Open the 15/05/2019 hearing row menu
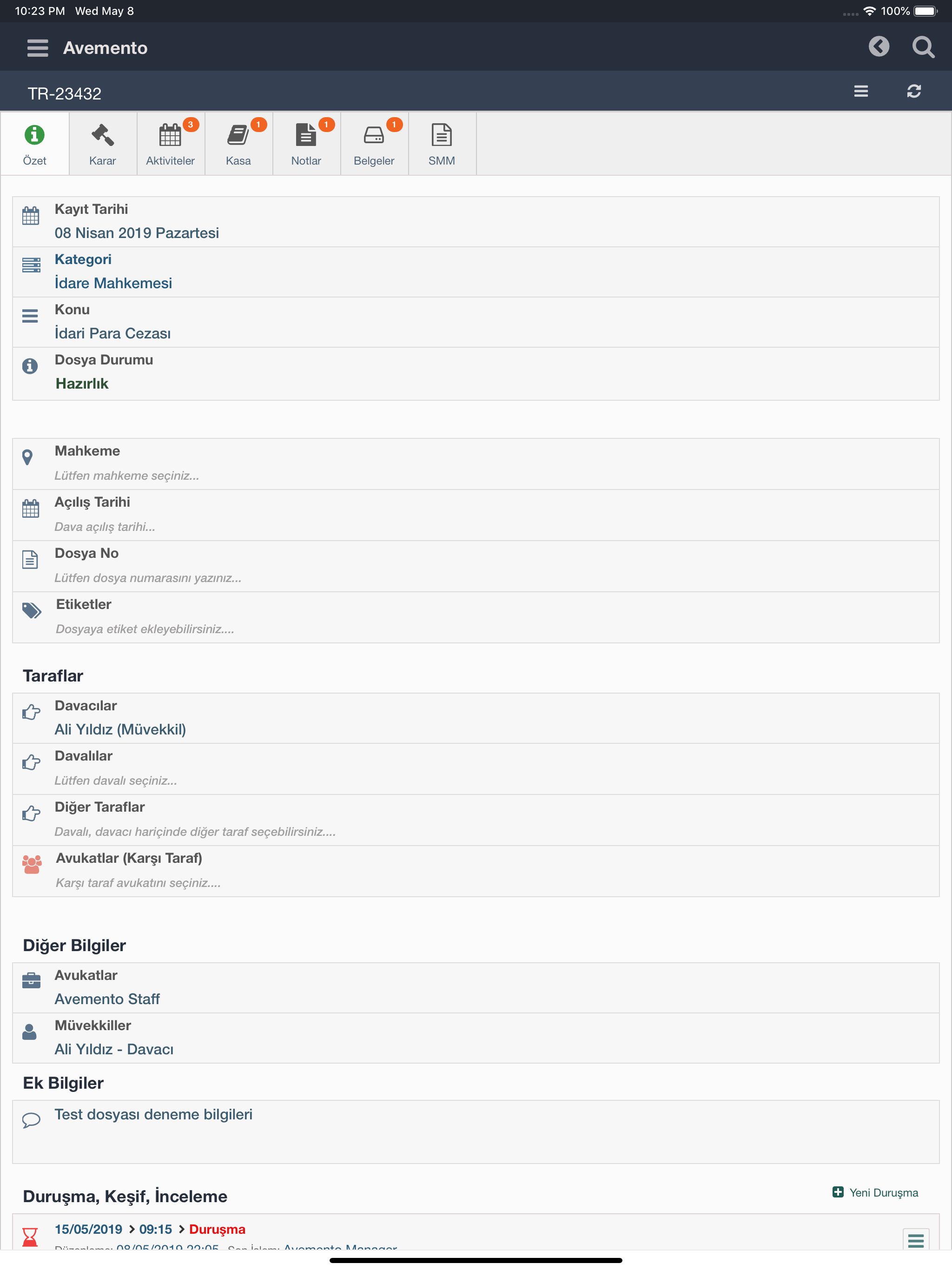Screen dimensions: 952x1270 [x=916, y=1240]
